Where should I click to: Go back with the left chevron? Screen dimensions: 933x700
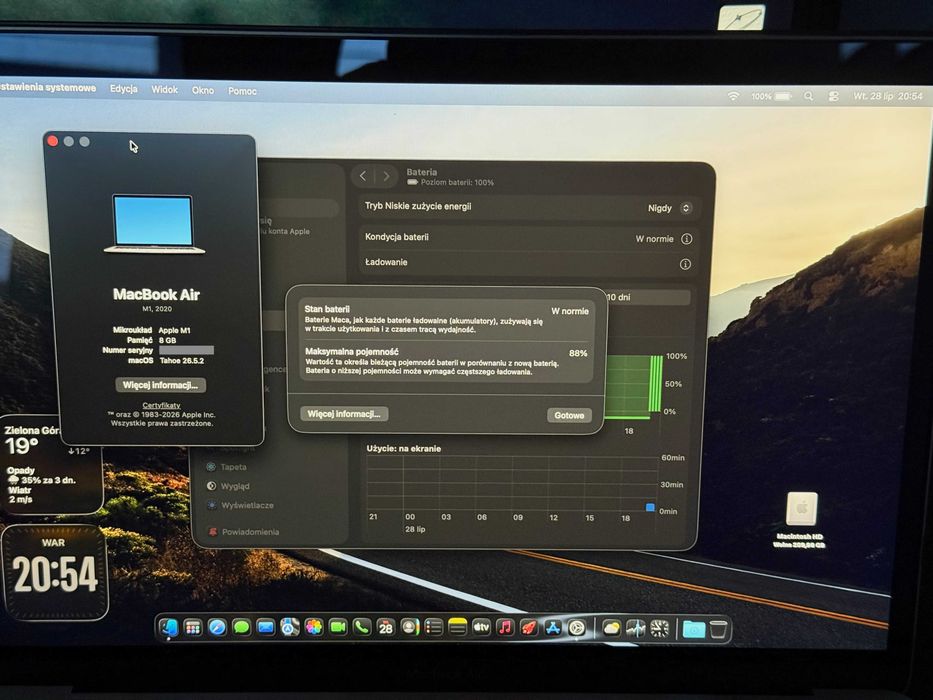[362, 176]
